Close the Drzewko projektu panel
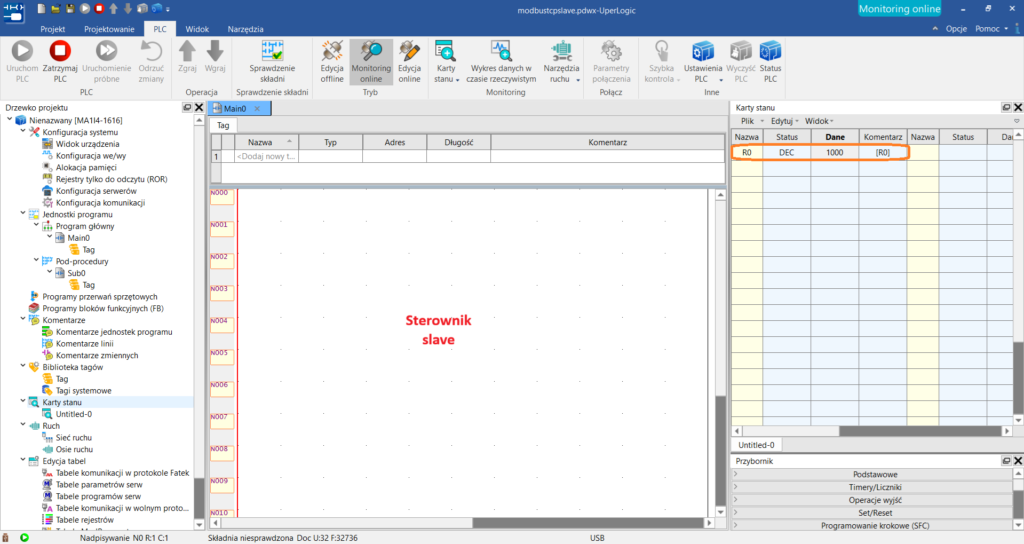 click(199, 107)
